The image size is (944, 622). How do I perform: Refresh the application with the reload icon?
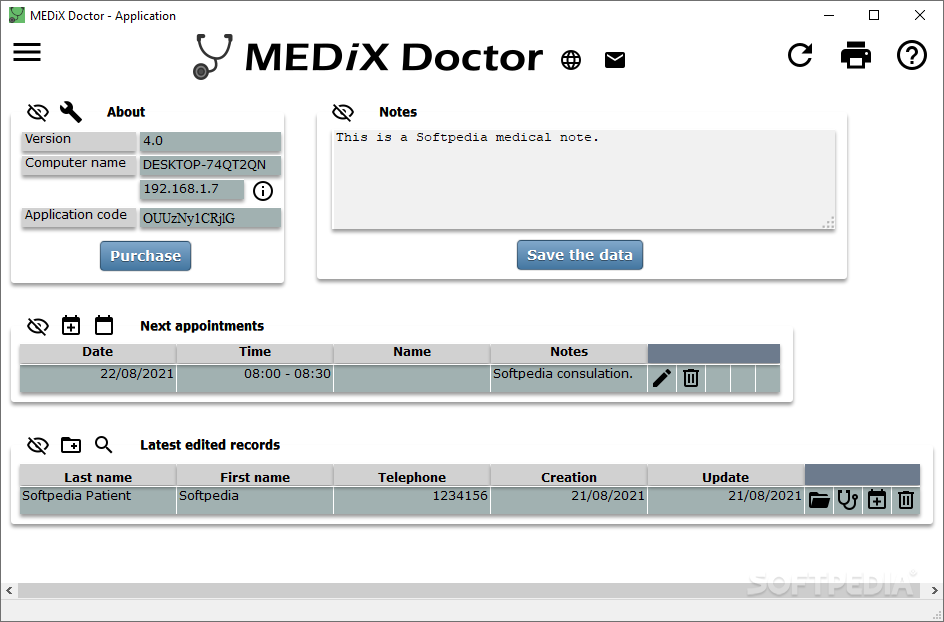800,55
